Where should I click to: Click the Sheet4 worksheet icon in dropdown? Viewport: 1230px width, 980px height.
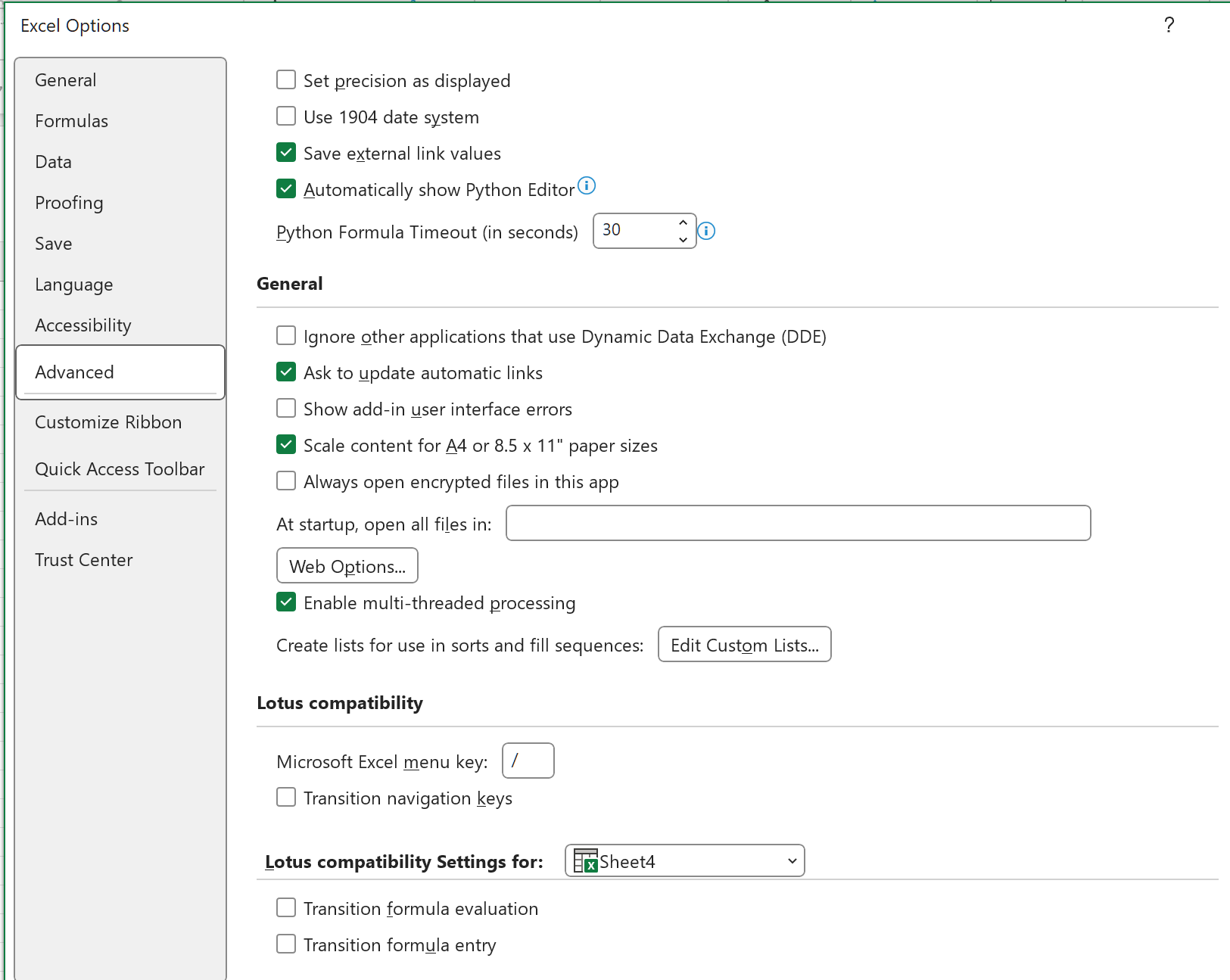tap(585, 861)
